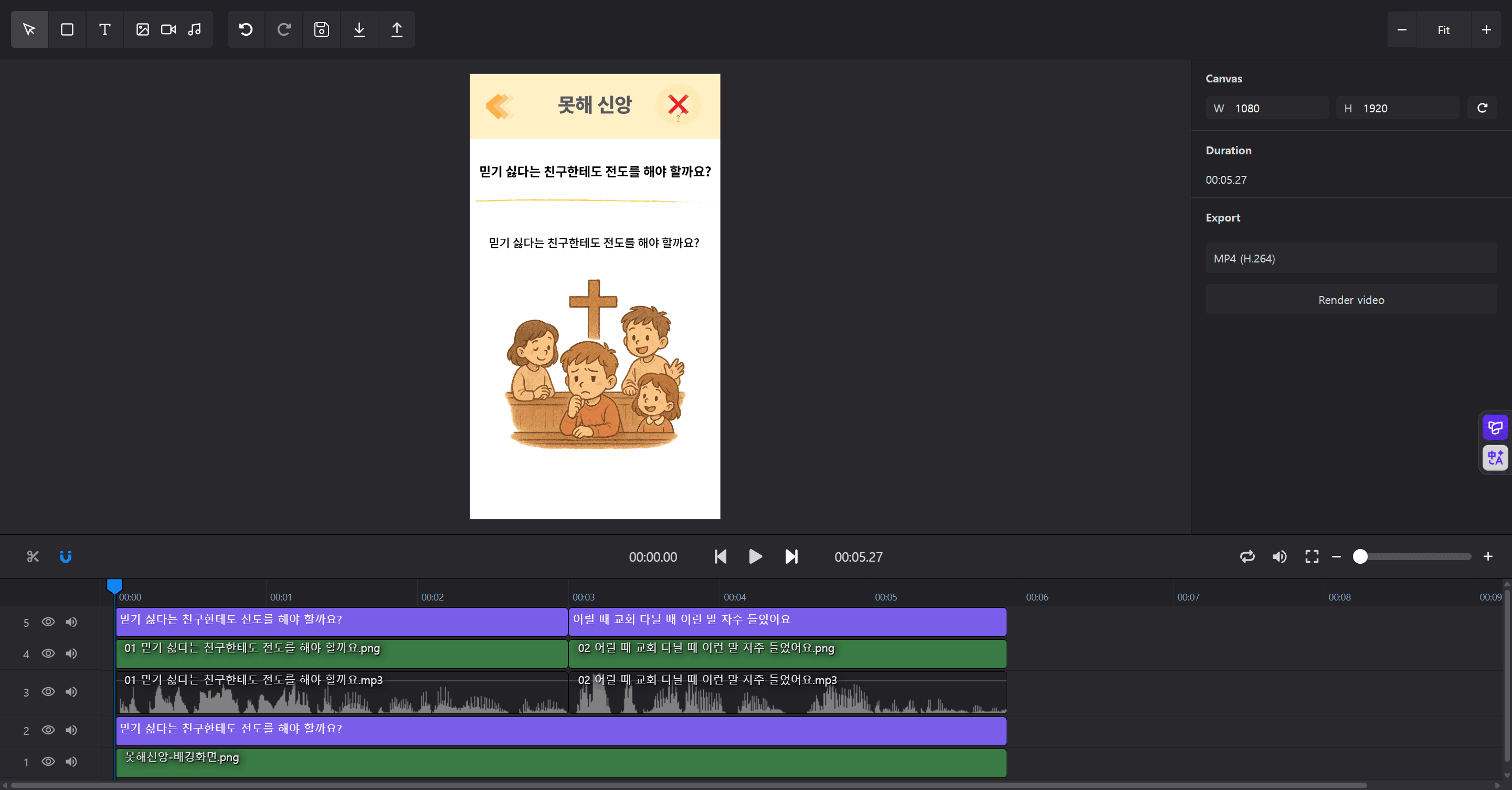The image size is (1512, 790).
Task: Select the rectangle shape tool
Action: point(67,29)
